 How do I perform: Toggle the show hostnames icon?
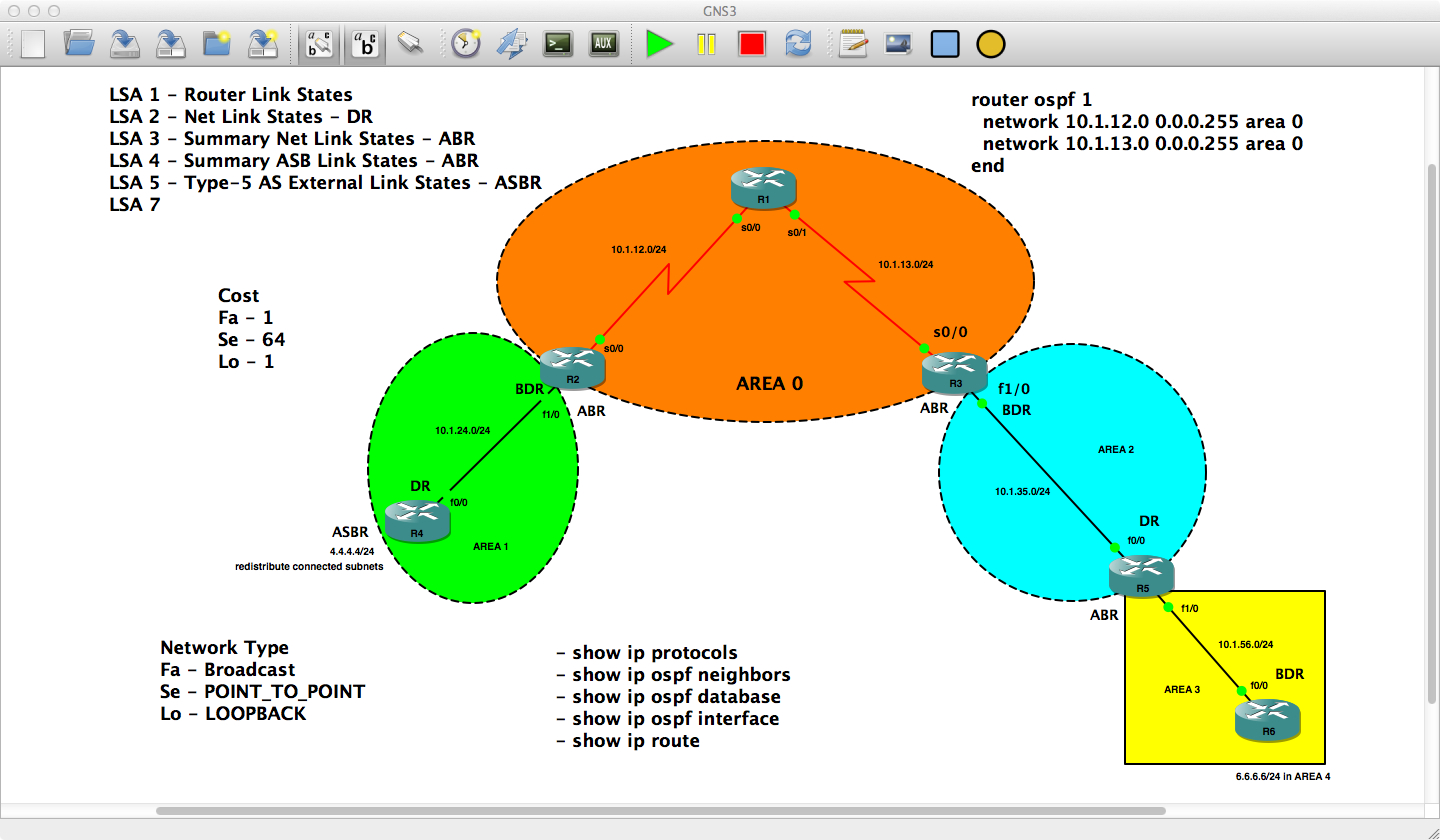coord(364,43)
